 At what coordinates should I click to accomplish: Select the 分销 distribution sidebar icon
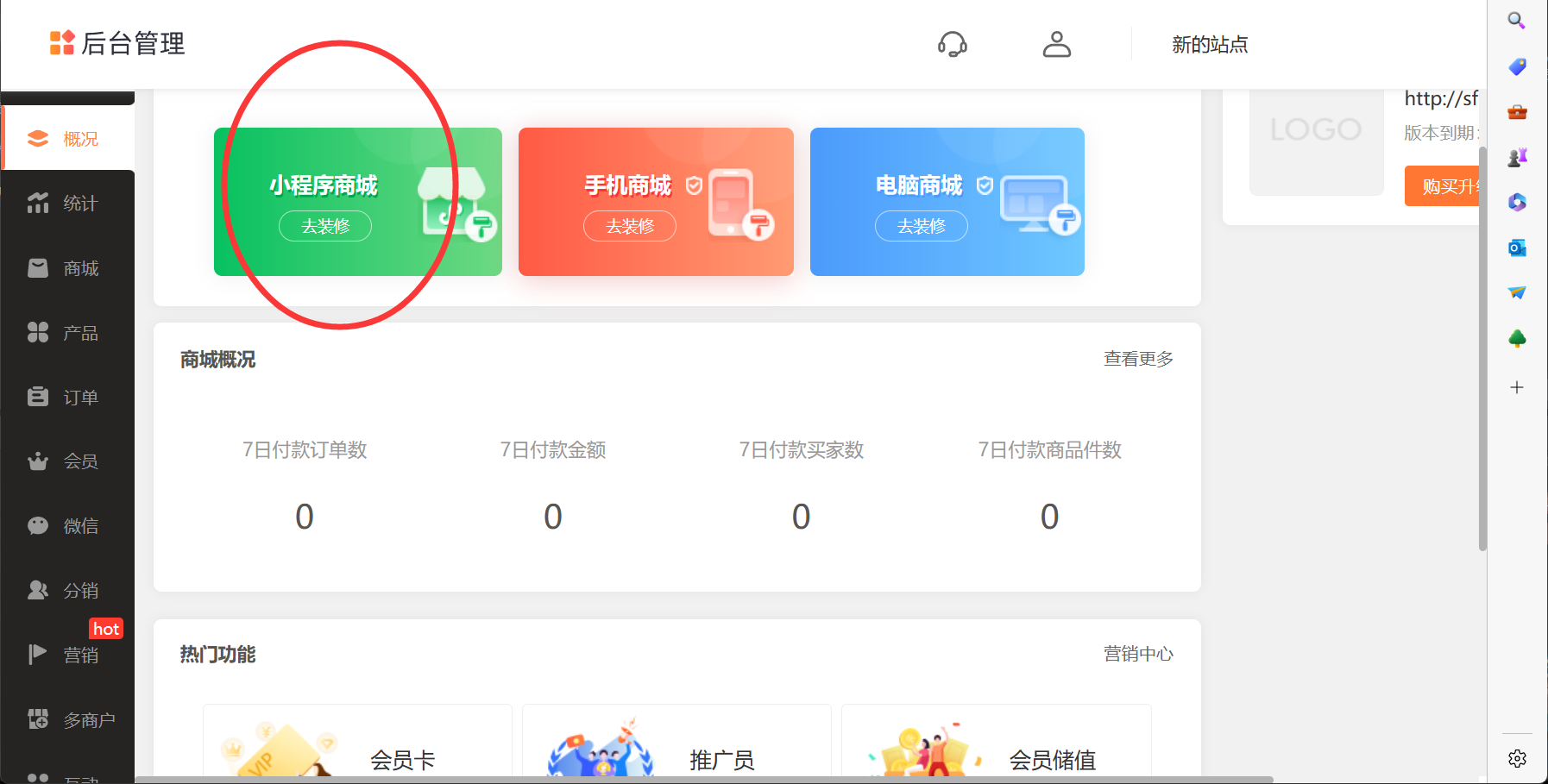click(x=38, y=591)
